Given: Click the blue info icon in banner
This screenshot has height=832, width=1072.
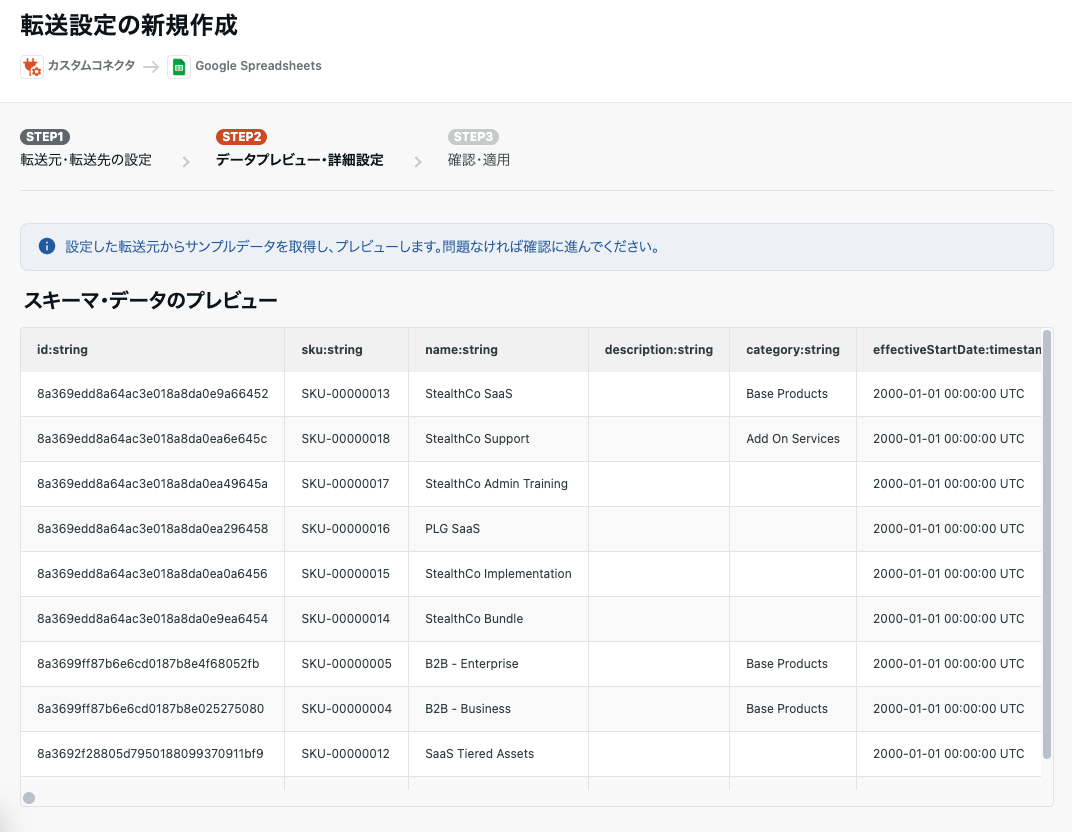Looking at the screenshot, I should tap(46, 246).
